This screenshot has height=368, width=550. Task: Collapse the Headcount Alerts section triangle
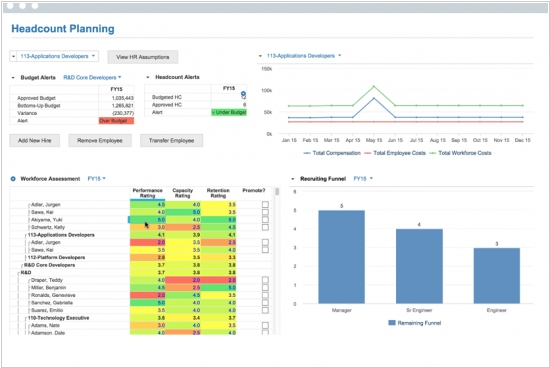click(x=148, y=77)
